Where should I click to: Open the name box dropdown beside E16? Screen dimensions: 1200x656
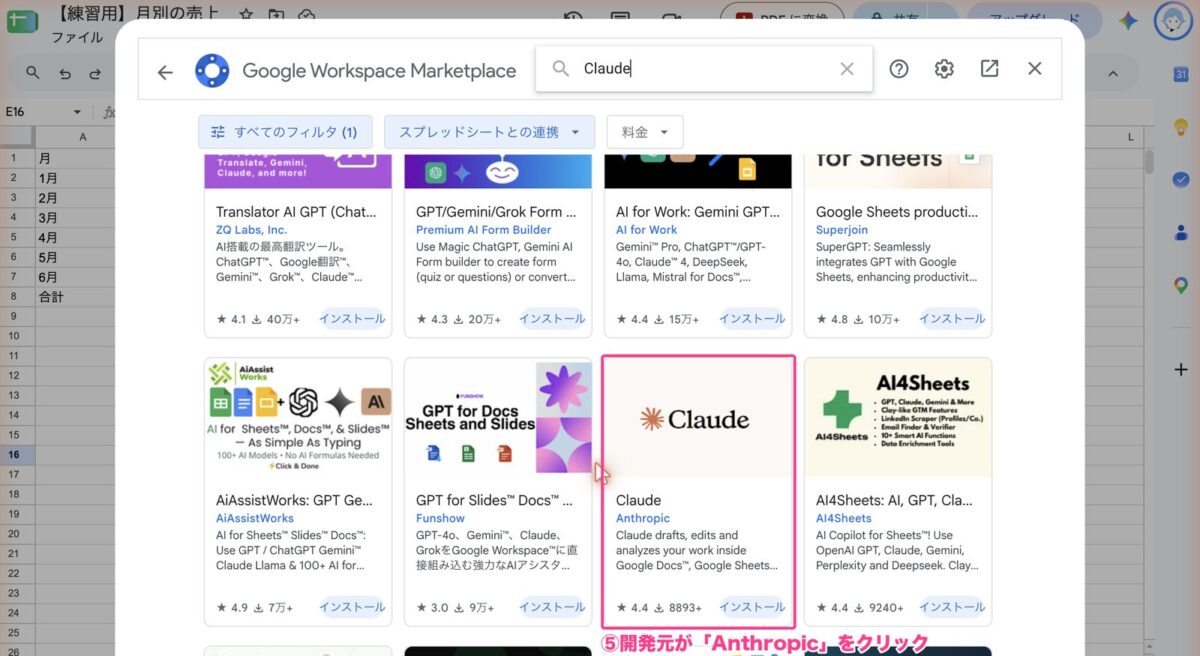pyautogui.click(x=77, y=112)
